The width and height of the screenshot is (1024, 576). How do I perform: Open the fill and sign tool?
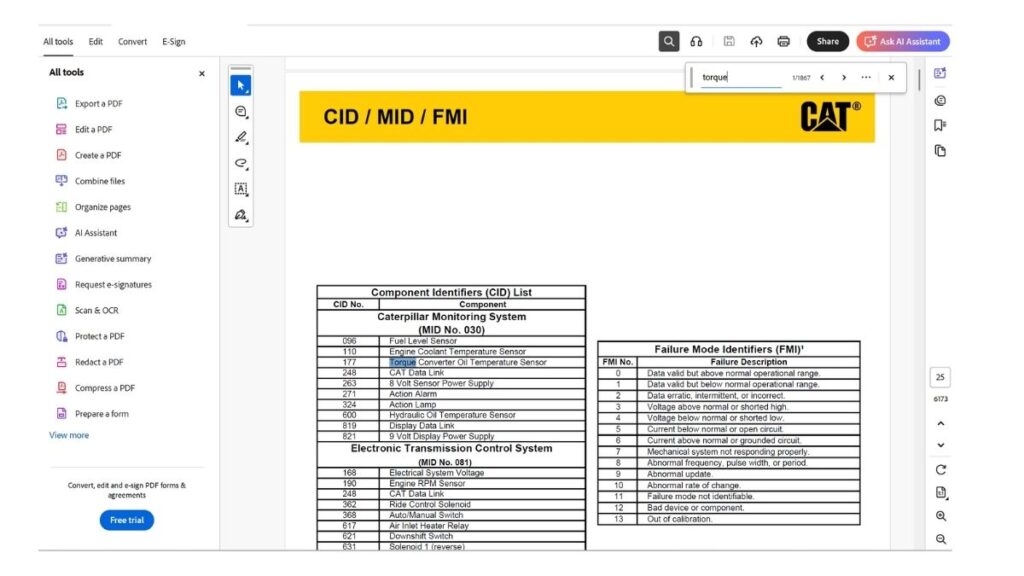(240, 215)
